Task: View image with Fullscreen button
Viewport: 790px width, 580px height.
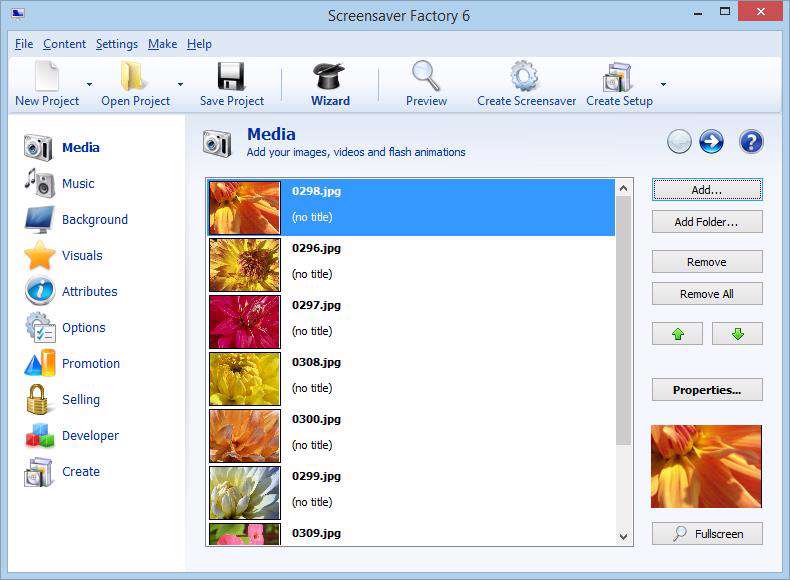Action: [x=707, y=534]
